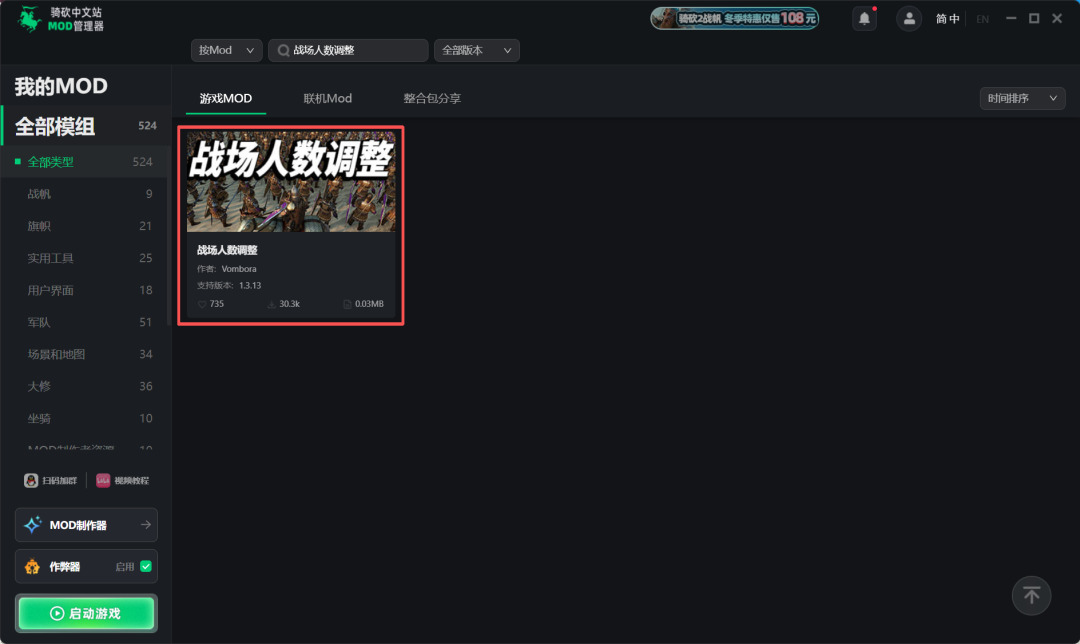Switch language to Simplified Chinese 简中

947,19
